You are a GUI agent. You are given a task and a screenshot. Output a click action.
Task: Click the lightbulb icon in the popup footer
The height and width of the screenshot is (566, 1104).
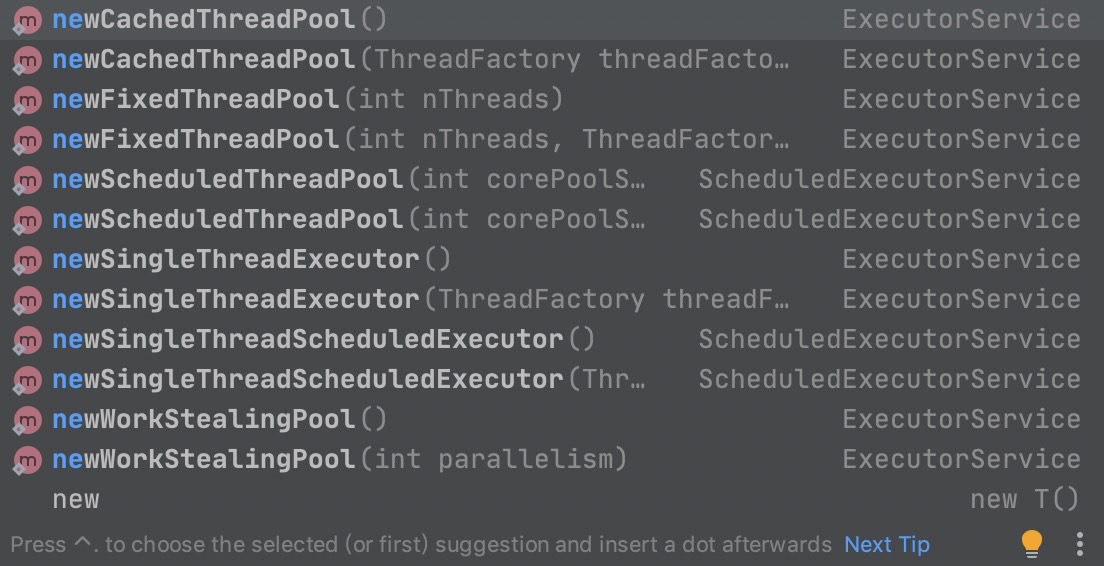click(1031, 543)
